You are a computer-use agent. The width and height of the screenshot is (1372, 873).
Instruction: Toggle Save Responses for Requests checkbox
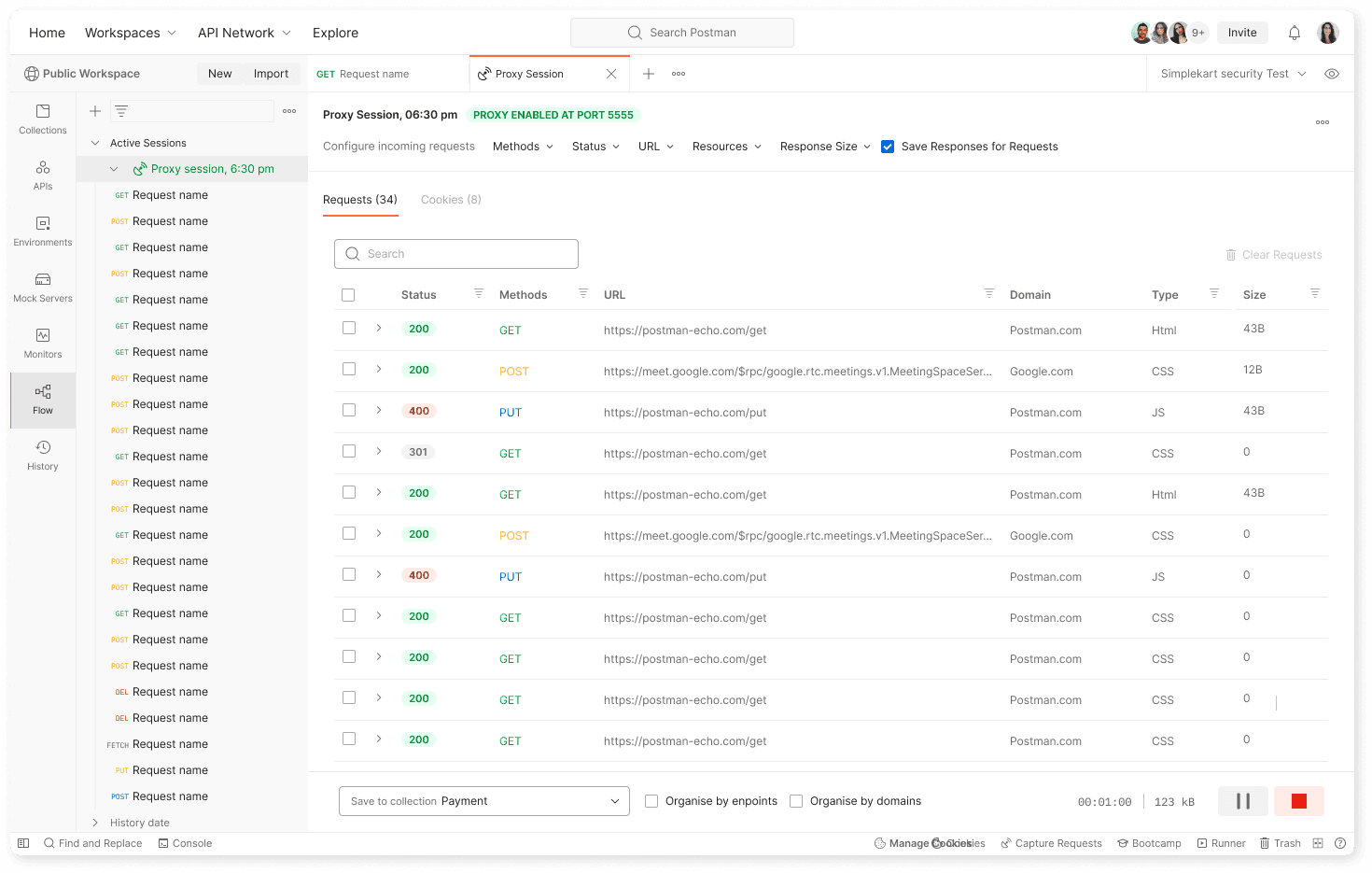pyautogui.click(x=888, y=147)
